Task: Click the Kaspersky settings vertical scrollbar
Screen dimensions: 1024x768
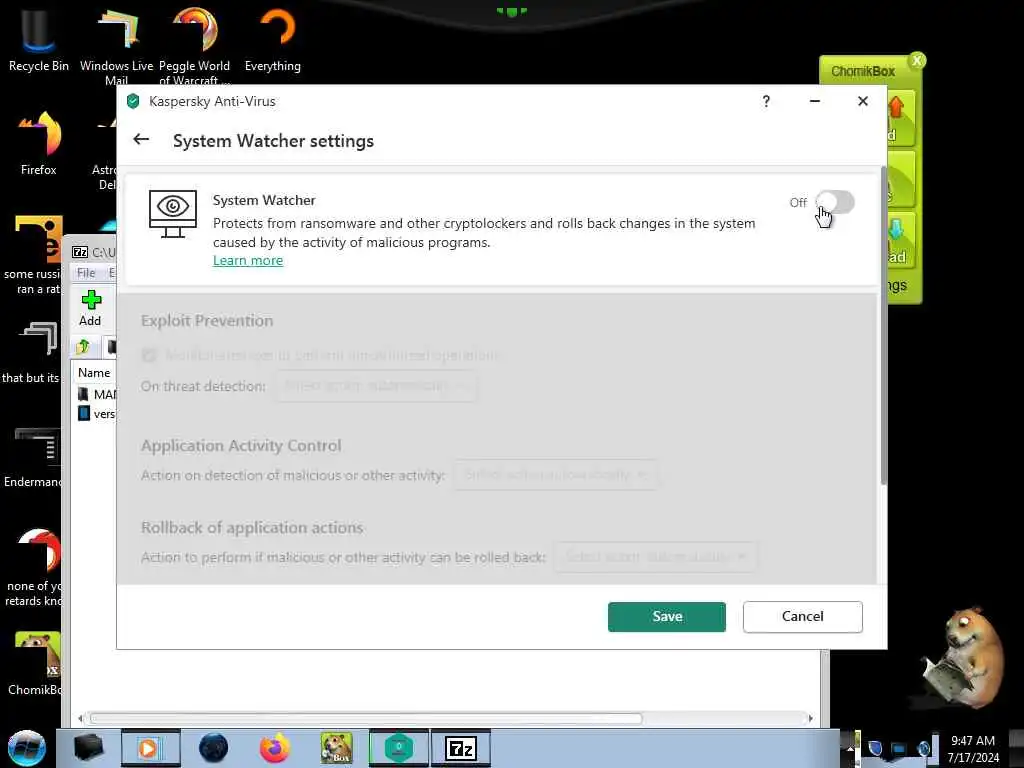Action: point(883,327)
